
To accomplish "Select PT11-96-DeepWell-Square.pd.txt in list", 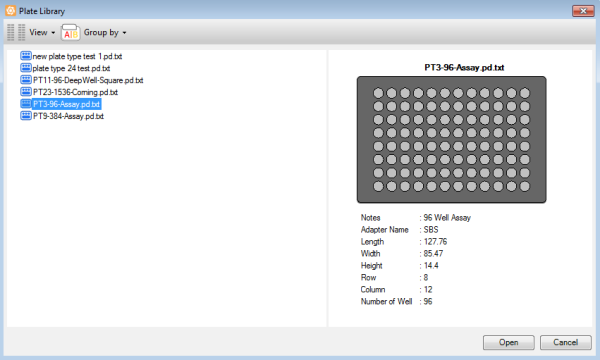I will 88,80.
